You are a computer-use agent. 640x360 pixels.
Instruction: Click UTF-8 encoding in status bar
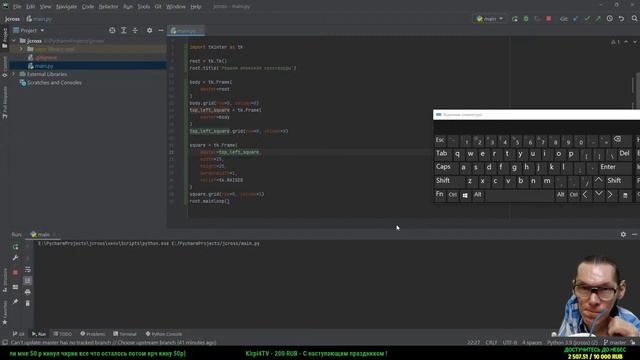click(x=510, y=342)
